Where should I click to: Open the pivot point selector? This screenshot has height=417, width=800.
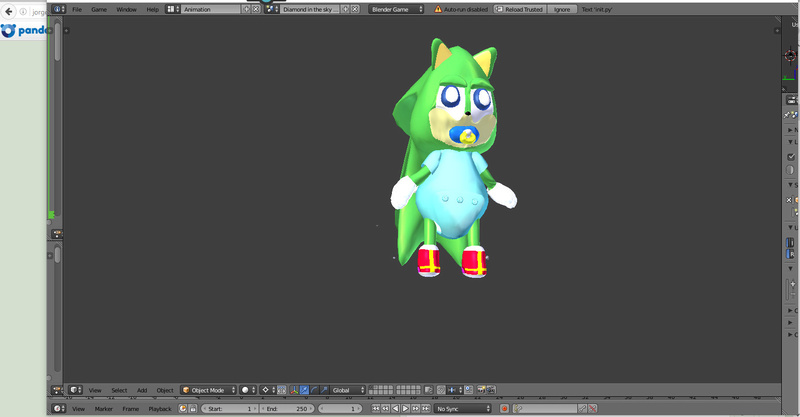267,390
